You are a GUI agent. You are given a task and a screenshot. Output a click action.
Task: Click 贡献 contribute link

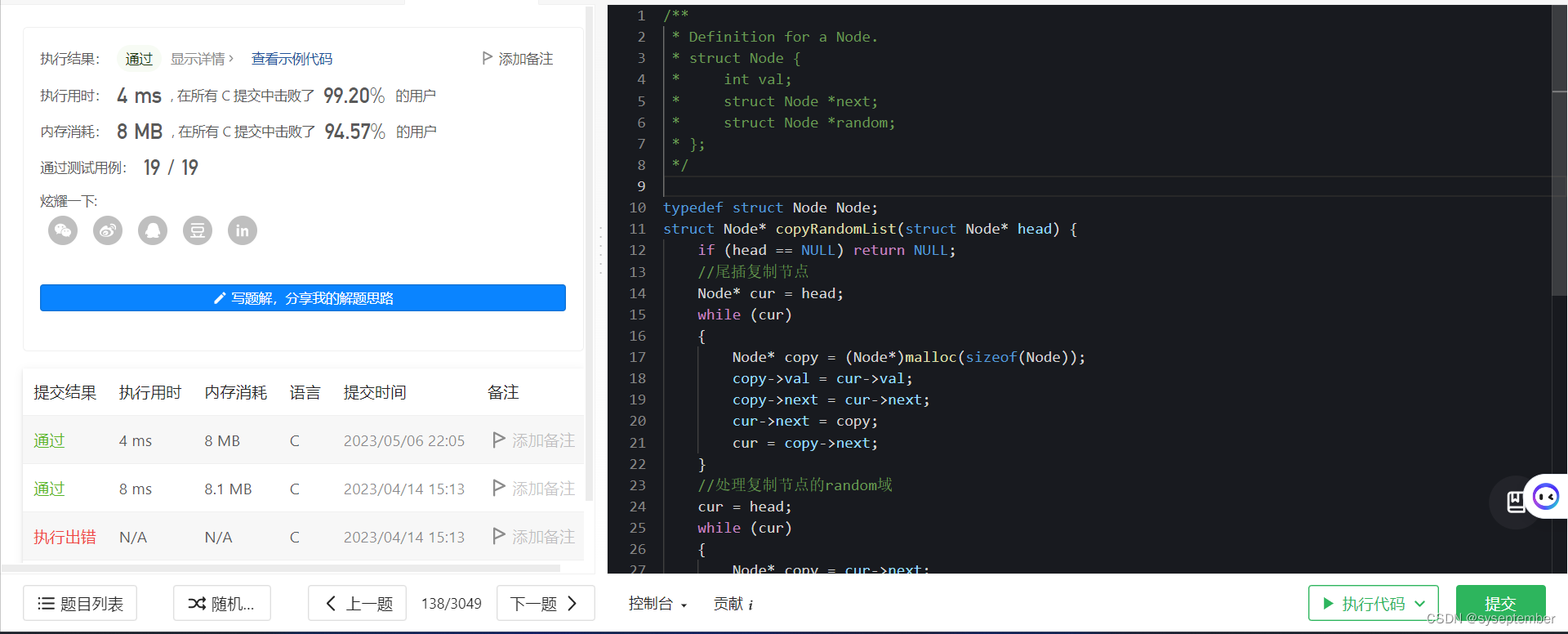pyautogui.click(x=728, y=604)
